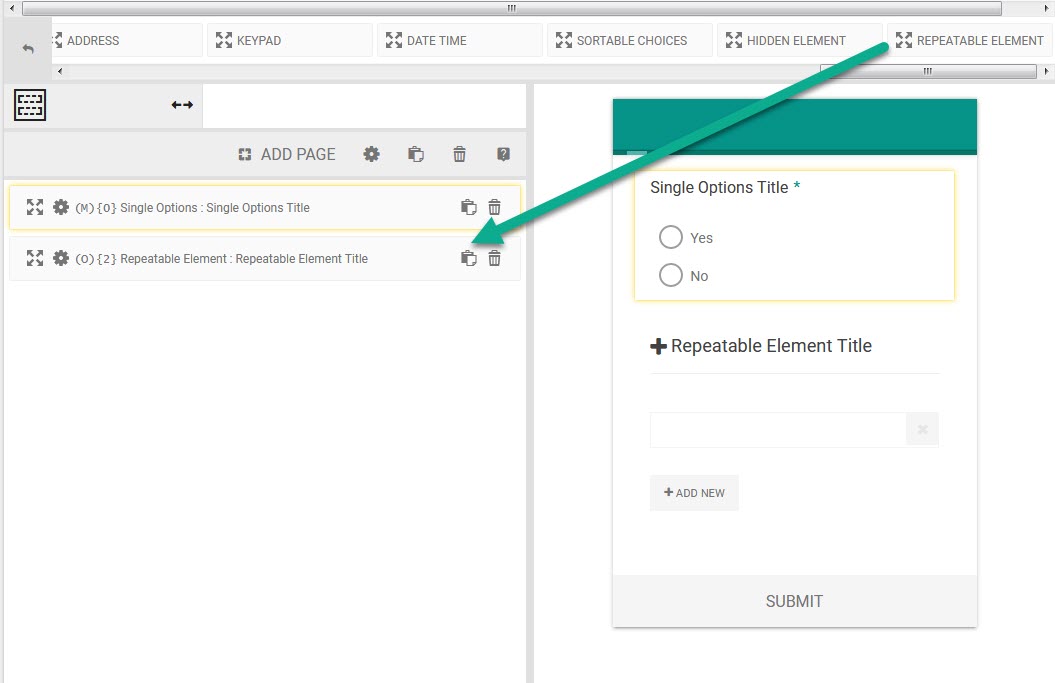Viewport: 1055px width, 683px height.
Task: Select the Single Options Title row text
Action: coord(192,208)
